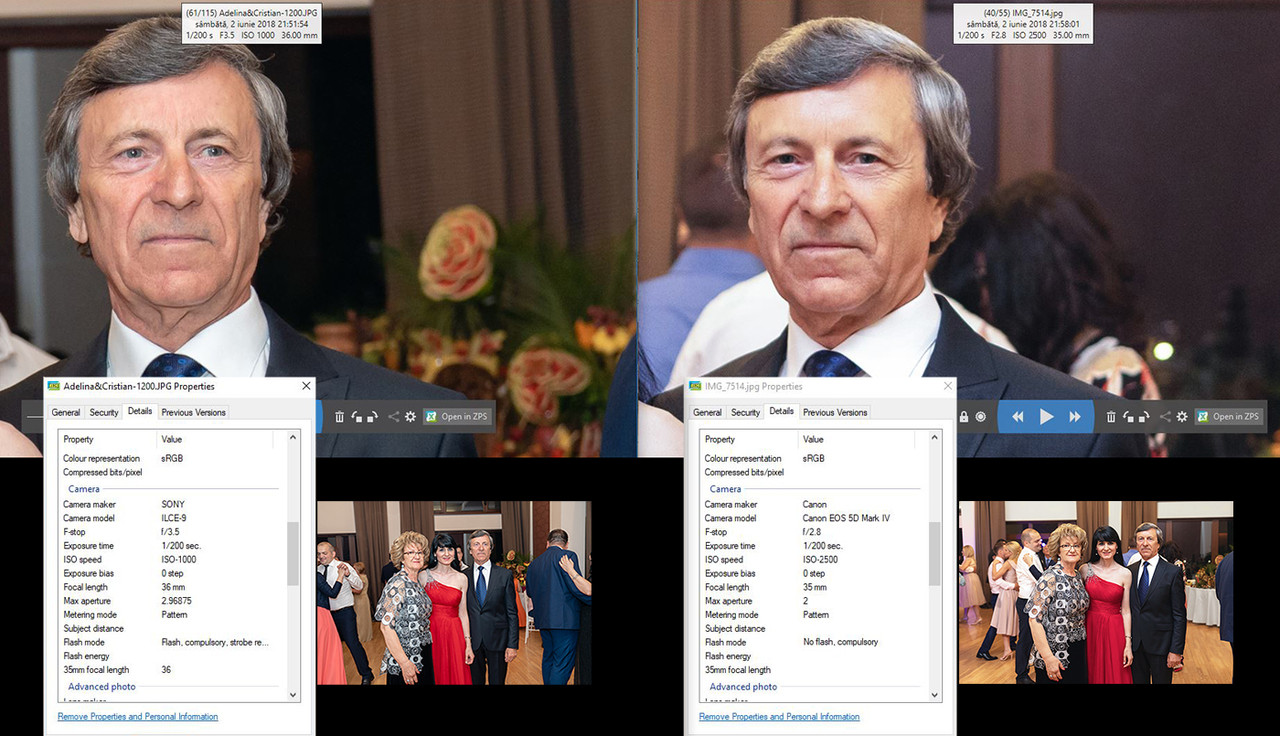Image resolution: width=1280 pixels, height=736 pixels.
Task: Select the f/3.5 F-stop value
Action: coord(171,533)
